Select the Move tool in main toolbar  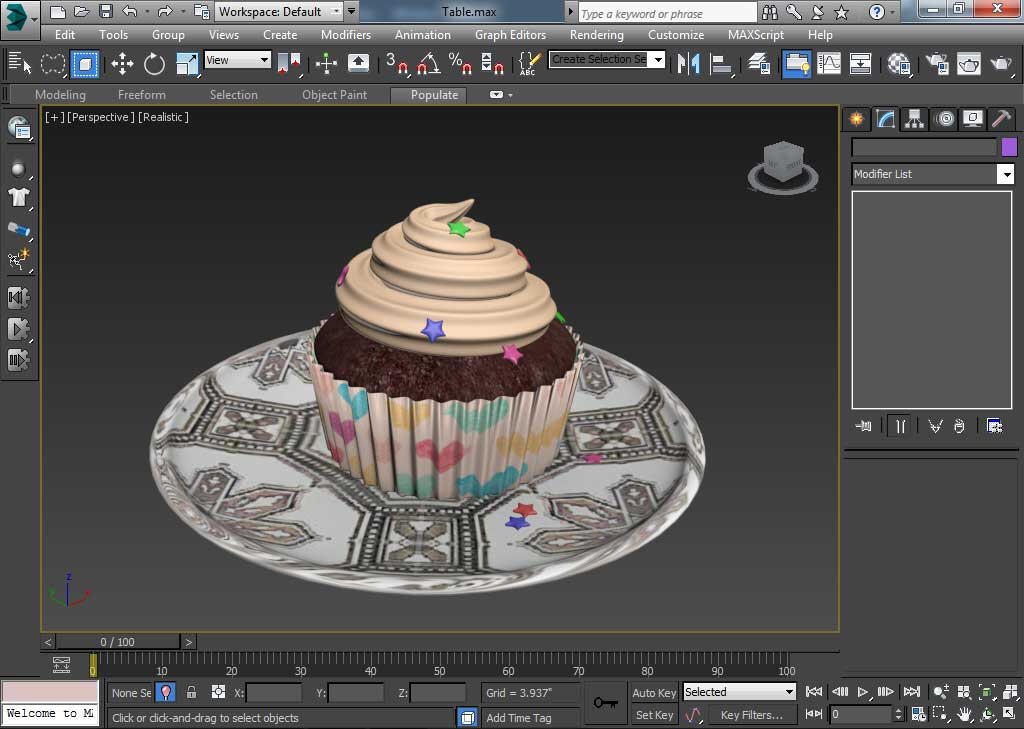[122, 64]
